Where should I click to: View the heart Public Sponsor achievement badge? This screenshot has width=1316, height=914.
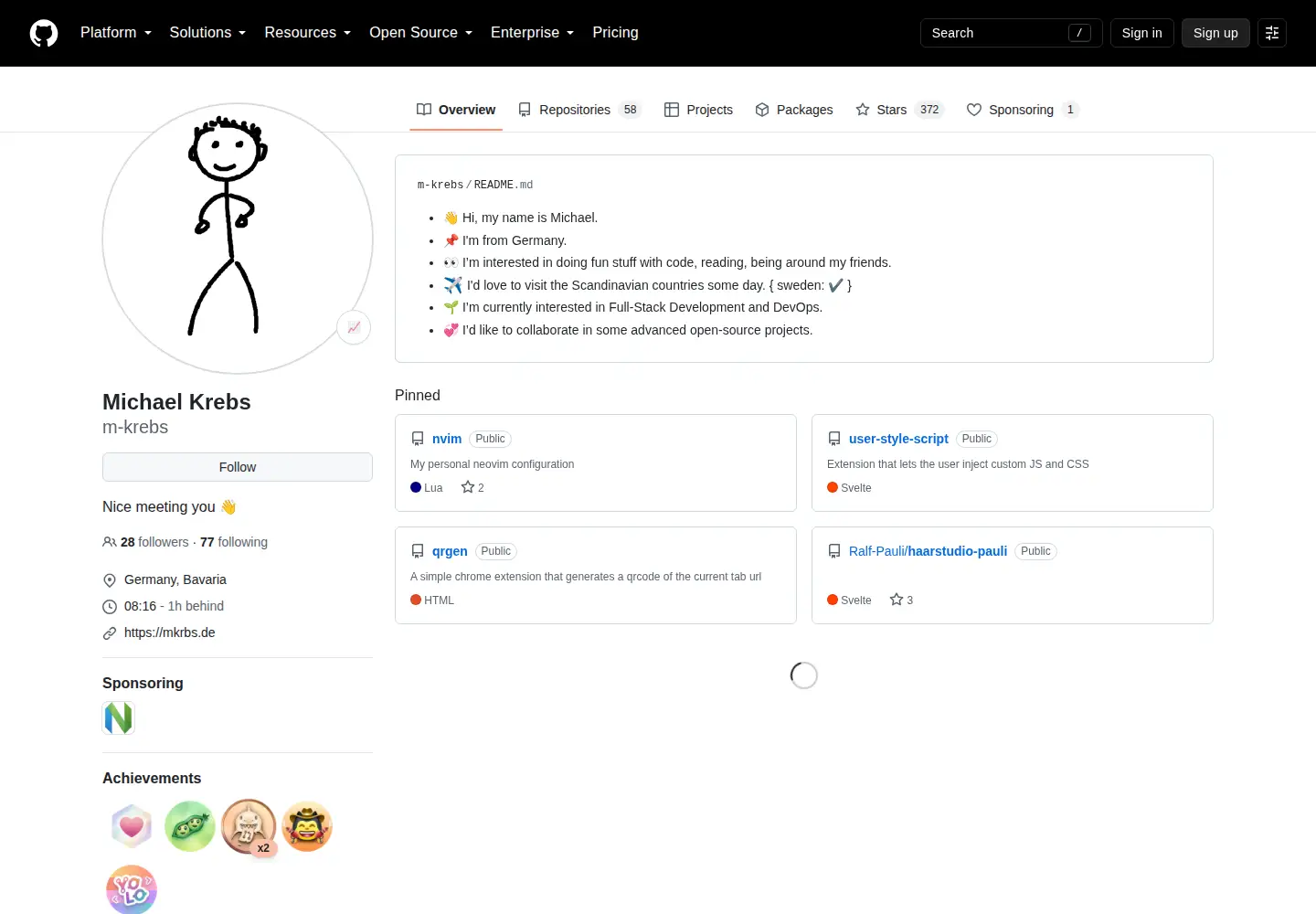point(132,826)
